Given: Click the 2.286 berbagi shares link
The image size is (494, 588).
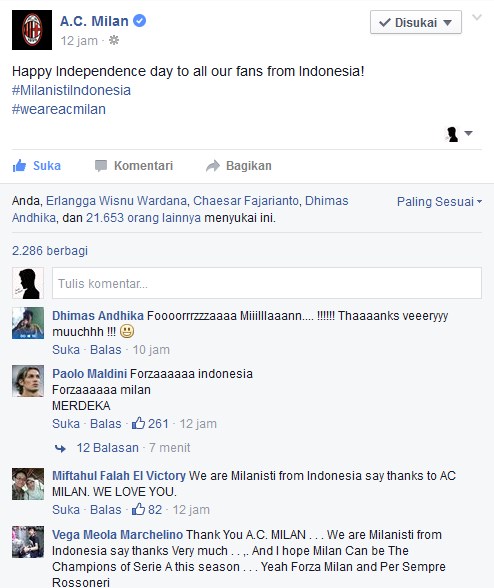Looking at the screenshot, I should (x=50, y=250).
